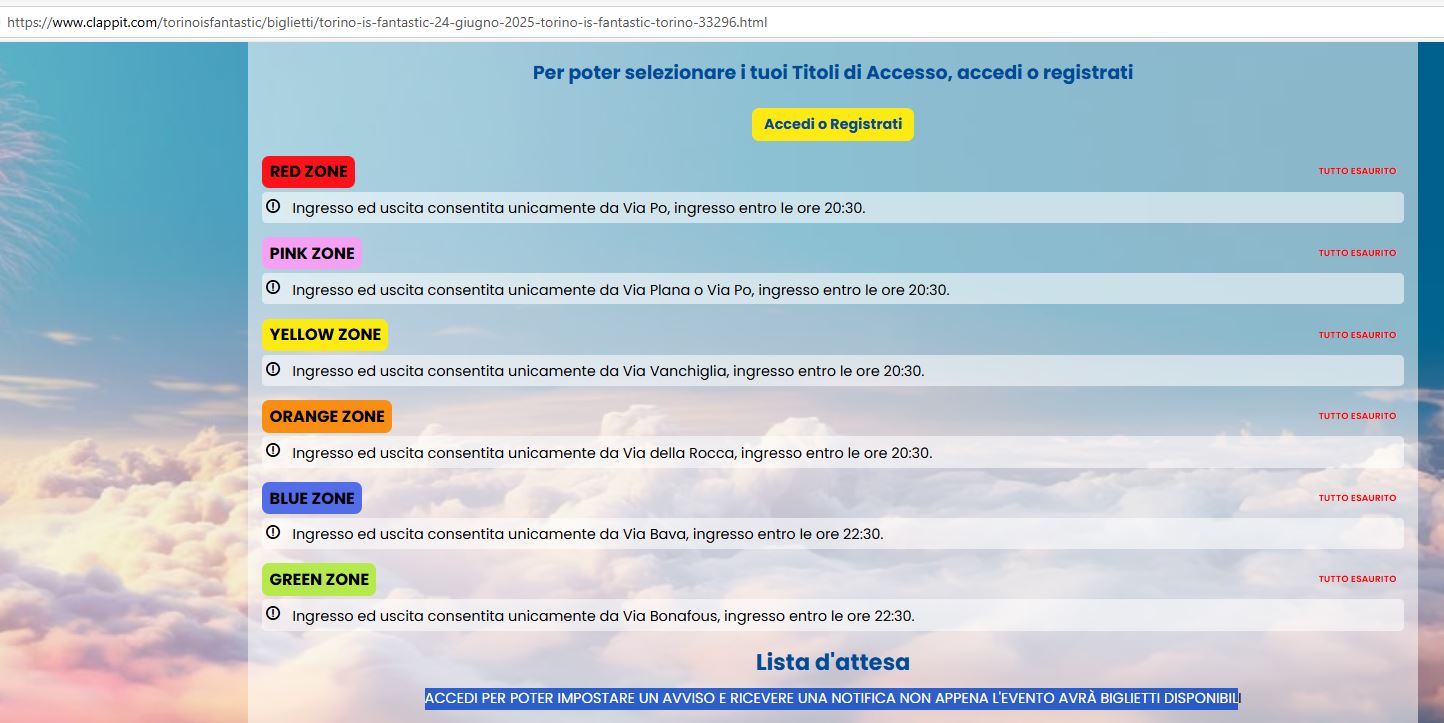Image resolution: width=1444 pixels, height=723 pixels.
Task: Click the info icon under PINK ZONE
Action: click(x=273, y=288)
